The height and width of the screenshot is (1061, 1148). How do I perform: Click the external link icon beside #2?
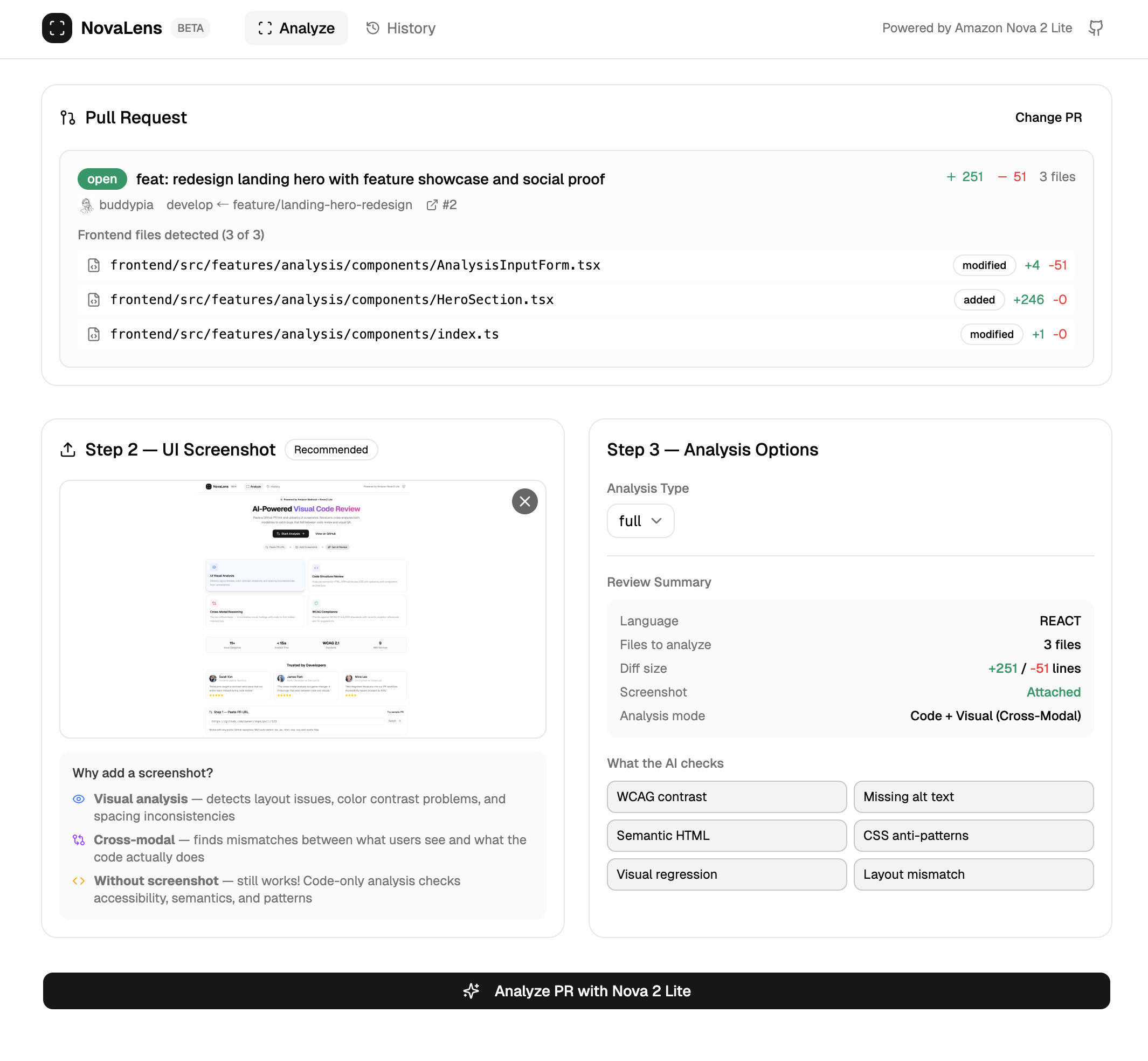click(432, 205)
